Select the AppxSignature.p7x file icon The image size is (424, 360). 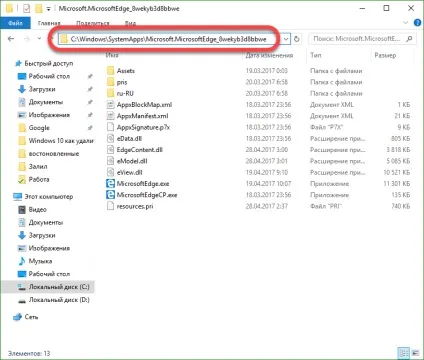tap(111, 127)
